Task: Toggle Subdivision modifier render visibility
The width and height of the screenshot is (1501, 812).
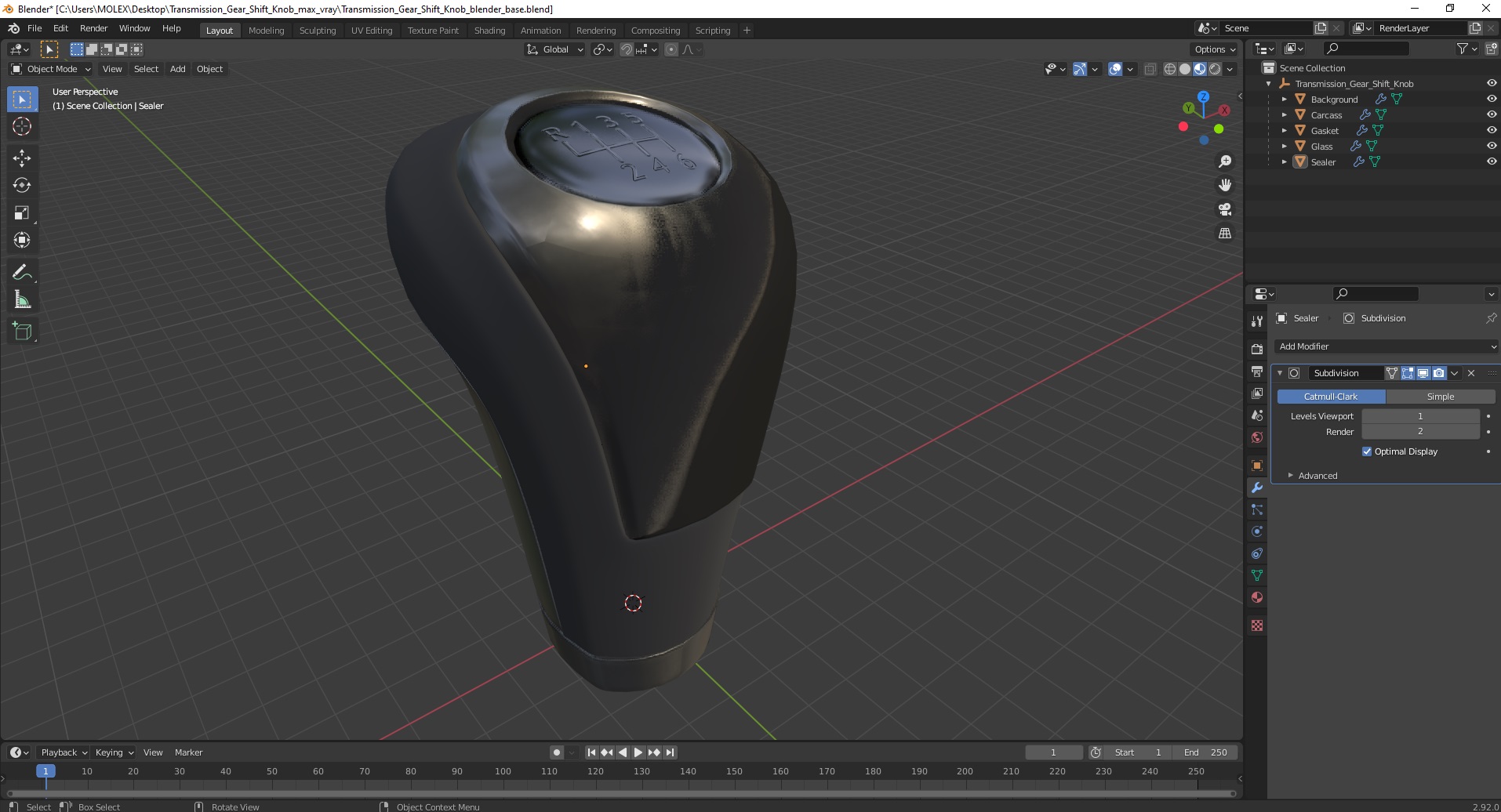Action: (x=1438, y=373)
